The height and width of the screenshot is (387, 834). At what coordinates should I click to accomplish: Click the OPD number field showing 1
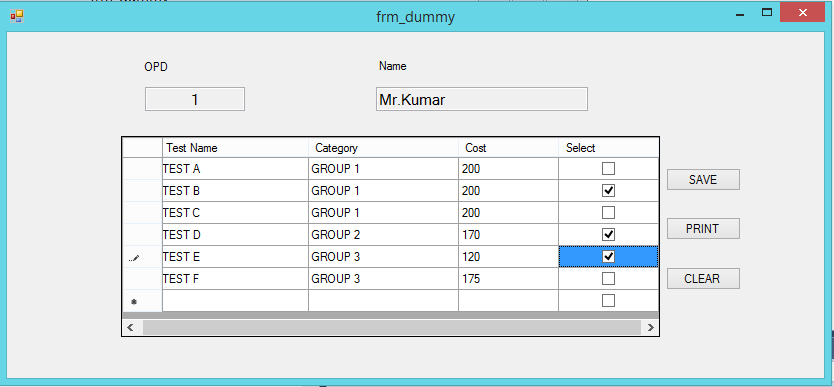tap(195, 99)
